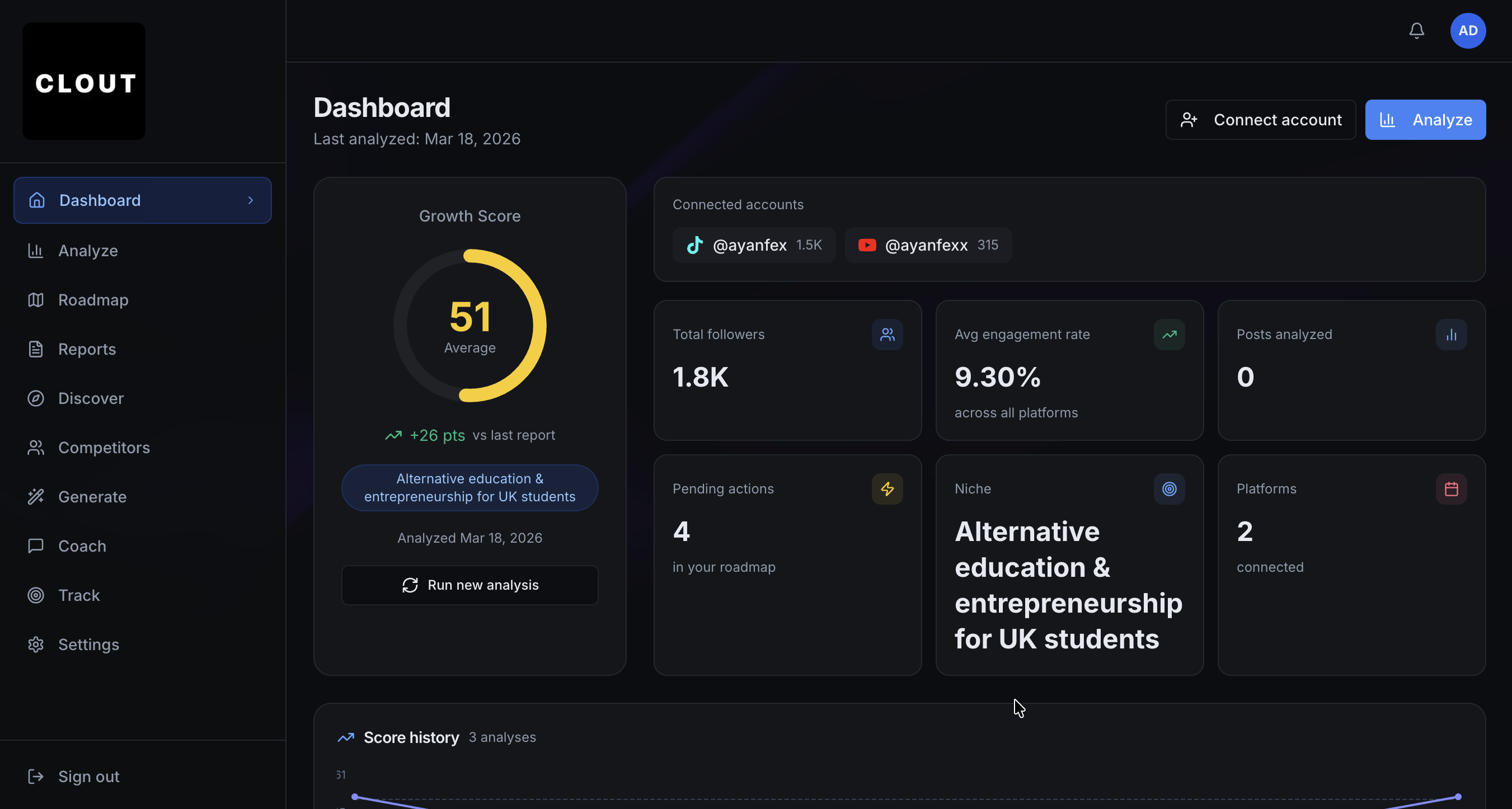Click the Total followers people icon
The width and height of the screenshot is (1512, 809).
(887, 335)
